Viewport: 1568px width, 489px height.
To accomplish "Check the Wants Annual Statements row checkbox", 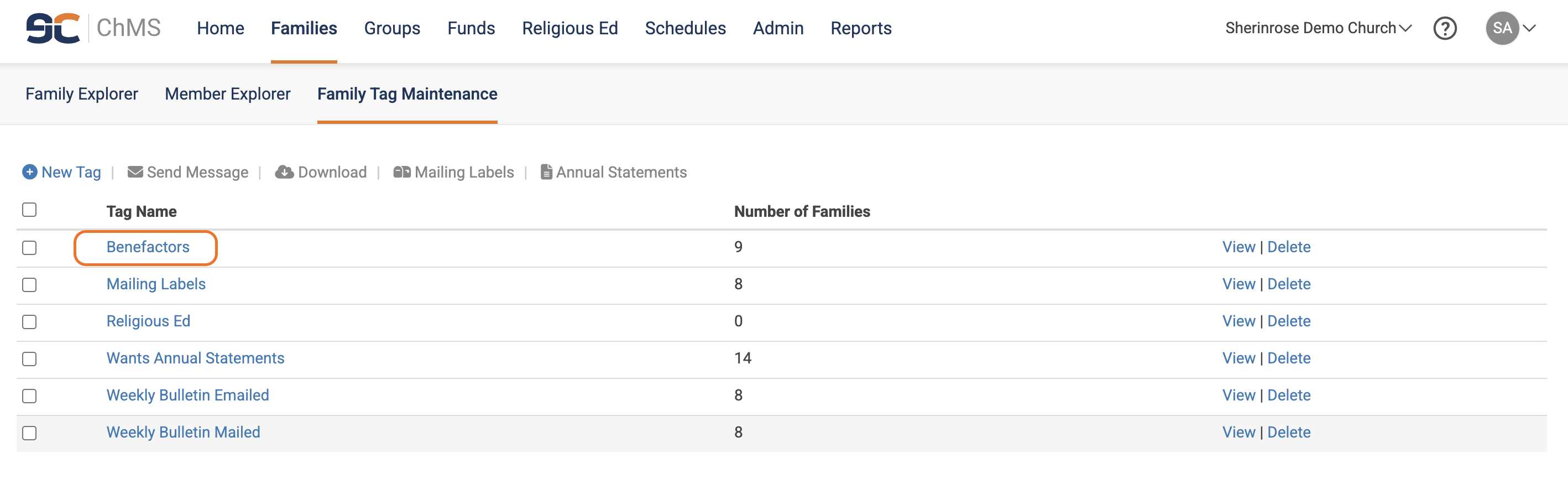I will (x=29, y=360).
